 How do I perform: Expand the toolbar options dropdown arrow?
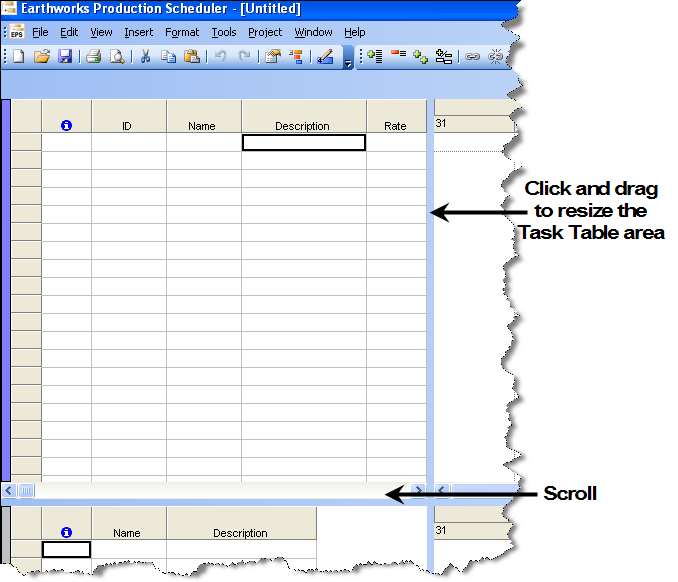click(x=348, y=63)
